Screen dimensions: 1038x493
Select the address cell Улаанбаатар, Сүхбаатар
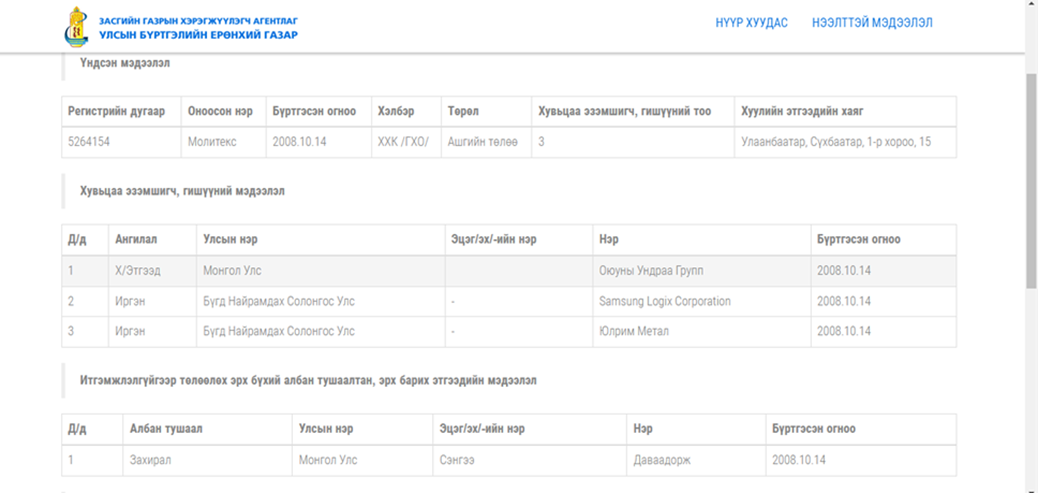click(x=845, y=142)
